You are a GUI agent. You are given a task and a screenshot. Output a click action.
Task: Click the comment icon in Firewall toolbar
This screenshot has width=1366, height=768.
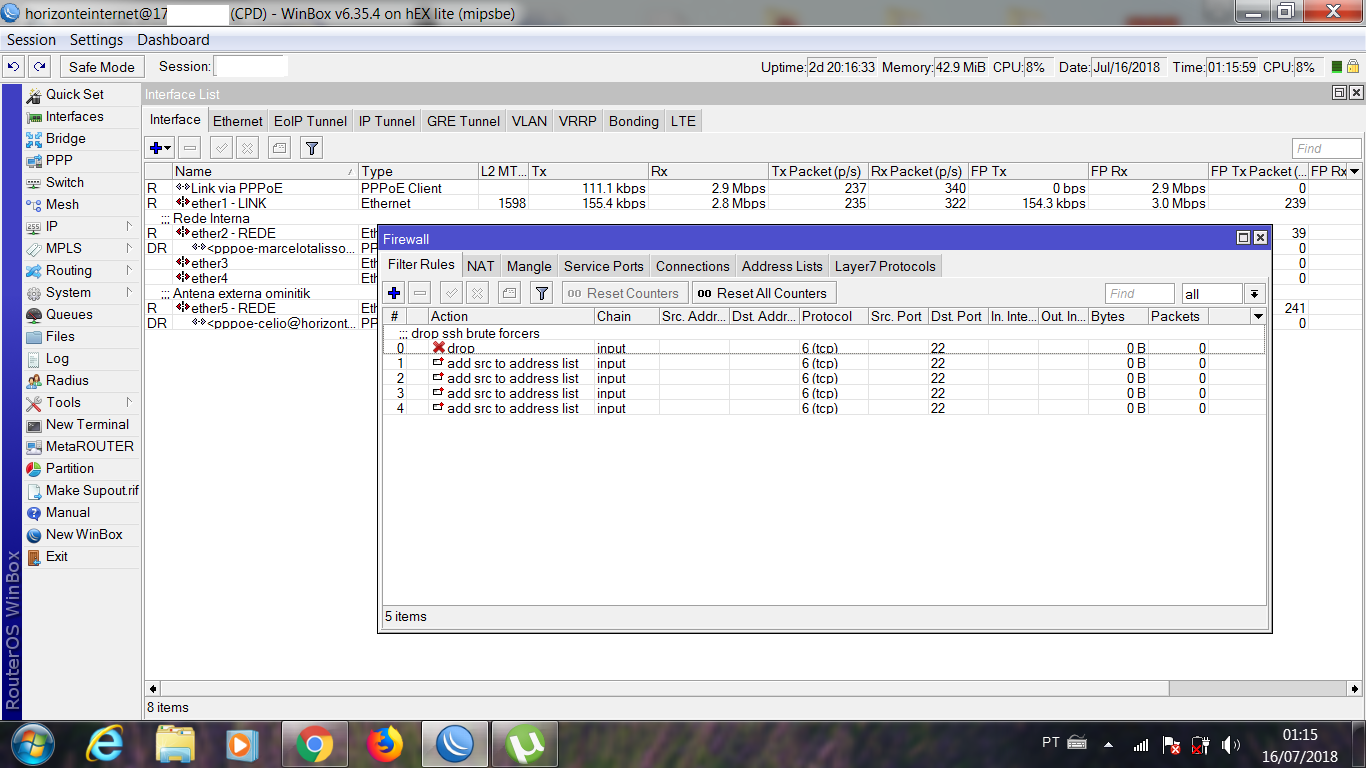510,293
